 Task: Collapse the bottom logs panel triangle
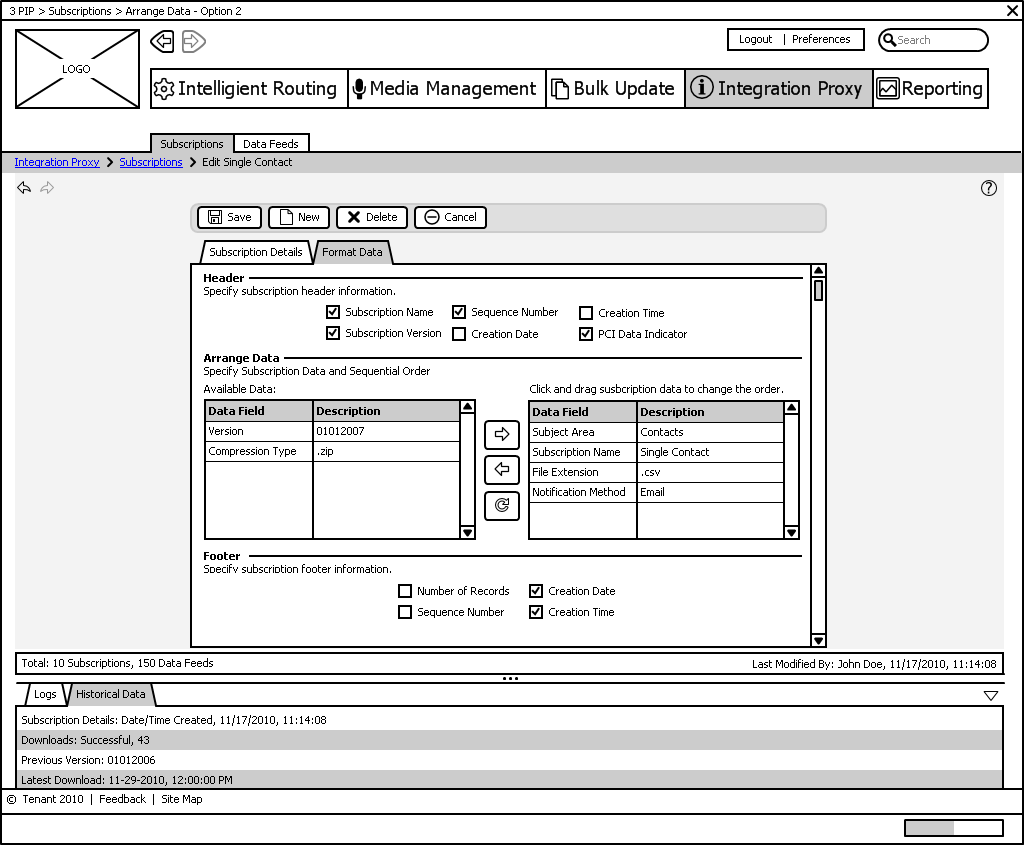(x=991, y=695)
